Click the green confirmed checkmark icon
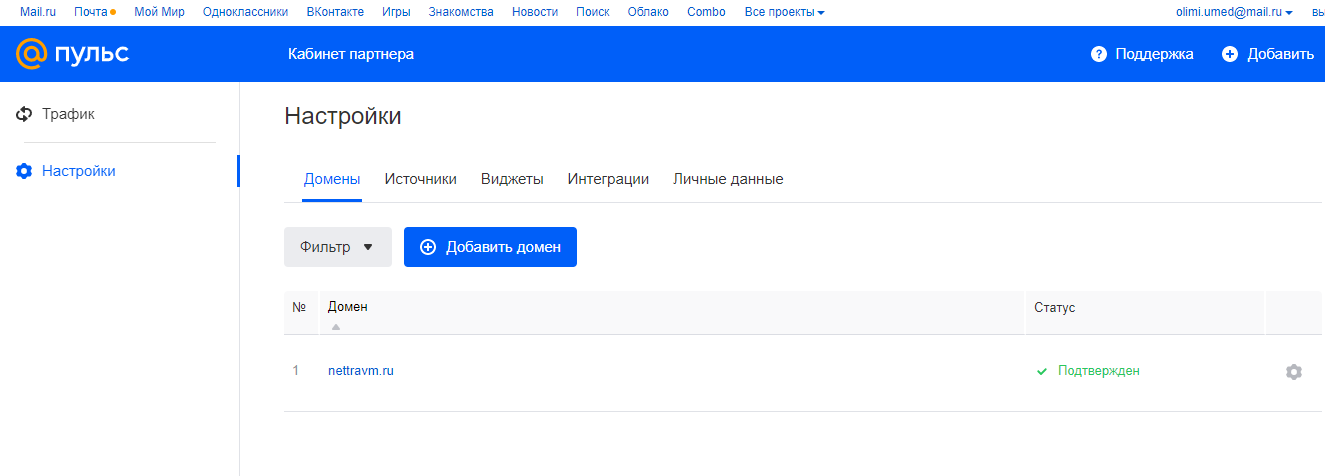The width and height of the screenshot is (1325, 476). coord(1042,371)
